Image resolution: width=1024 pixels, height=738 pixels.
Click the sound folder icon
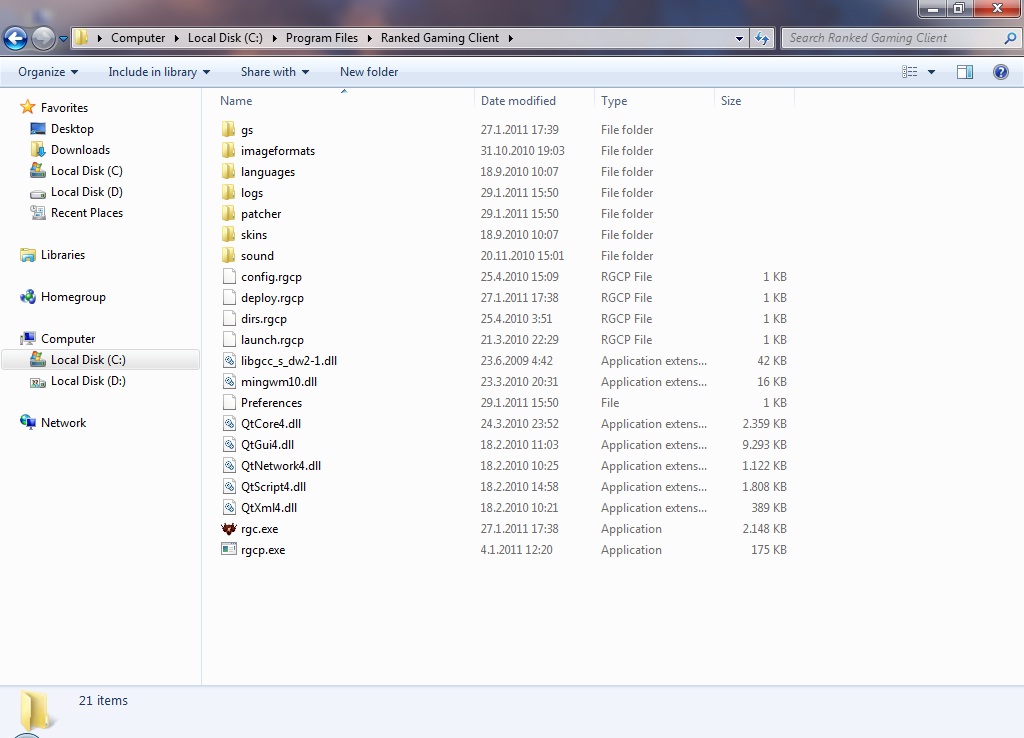[x=228, y=255]
